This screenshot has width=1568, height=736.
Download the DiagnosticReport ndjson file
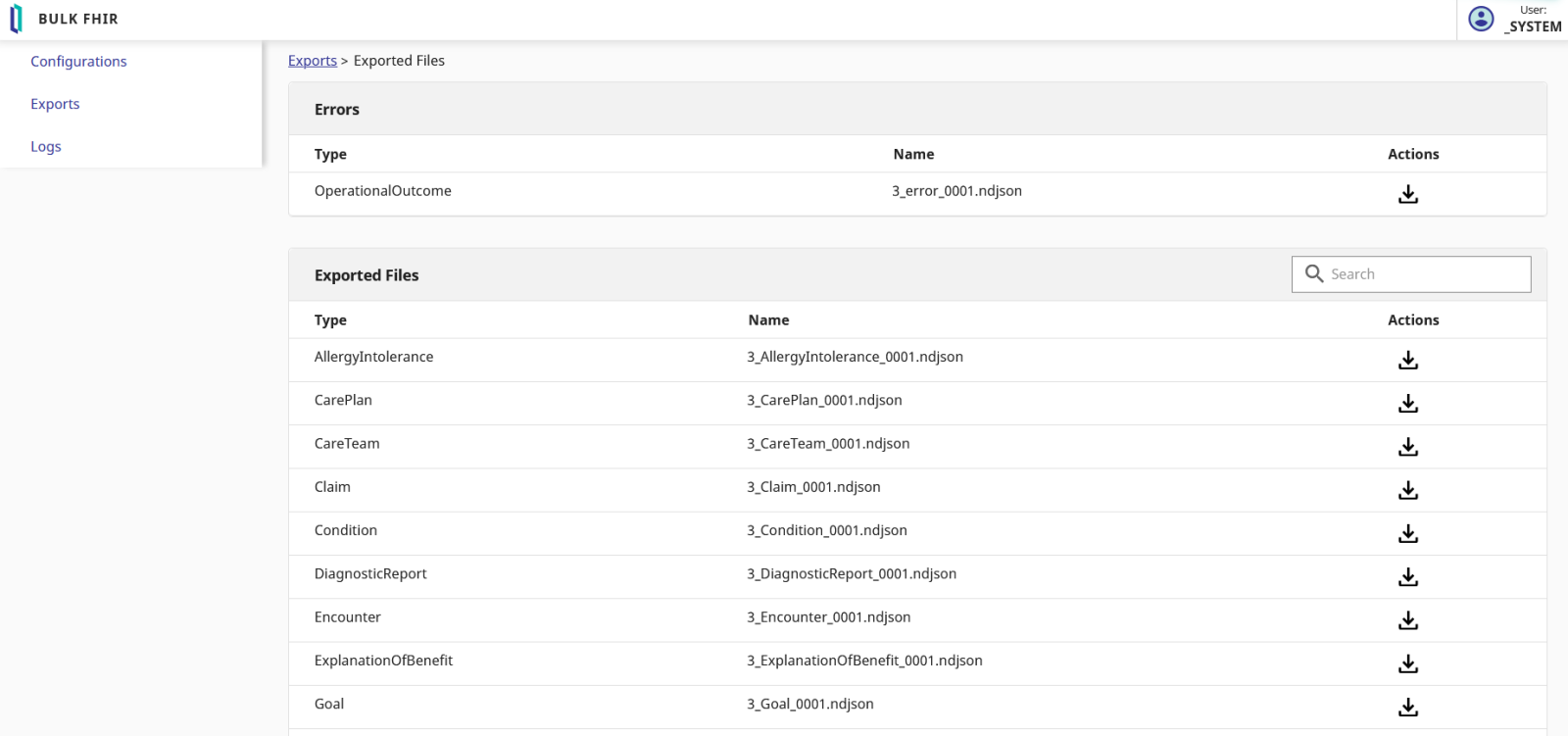coord(1408,577)
